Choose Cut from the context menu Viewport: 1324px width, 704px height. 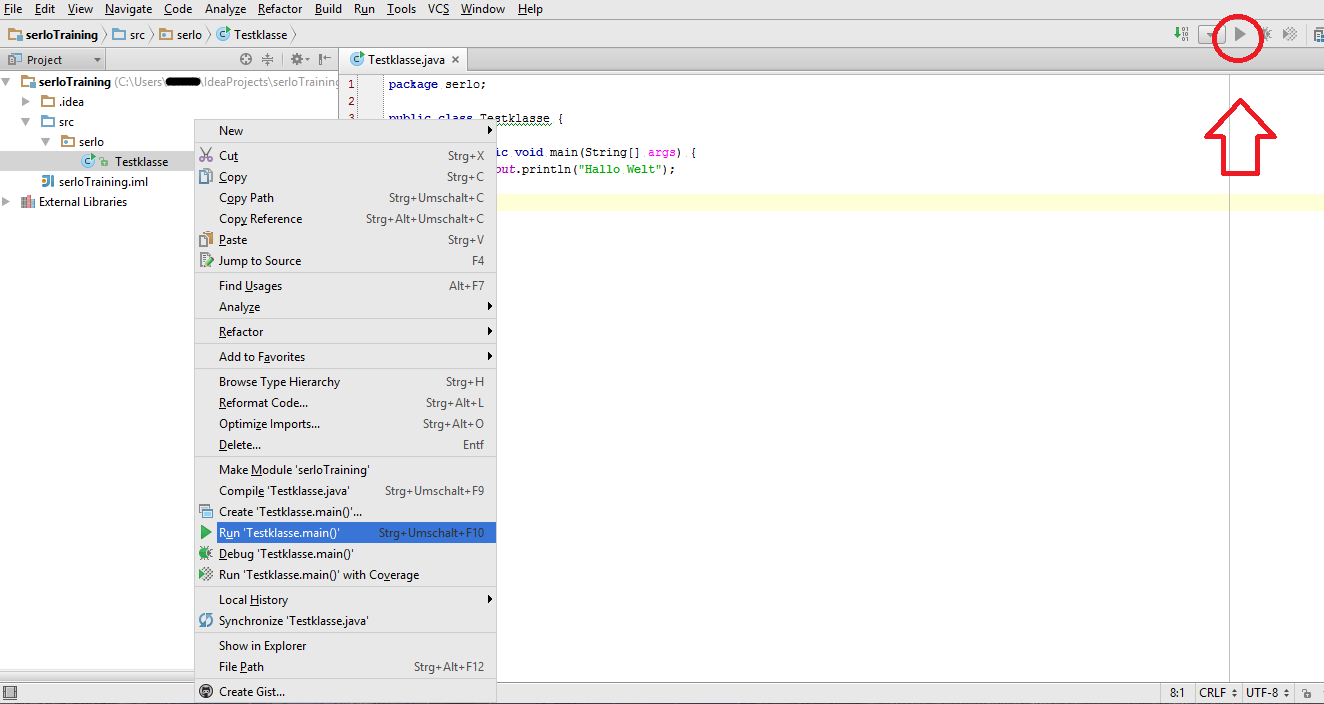pos(345,156)
